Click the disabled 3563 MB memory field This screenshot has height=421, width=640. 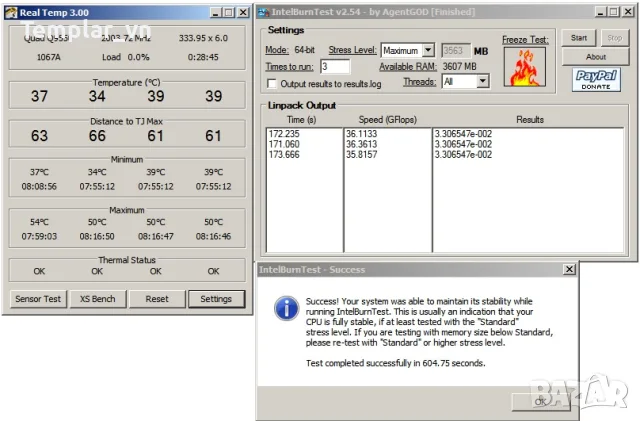pos(456,51)
